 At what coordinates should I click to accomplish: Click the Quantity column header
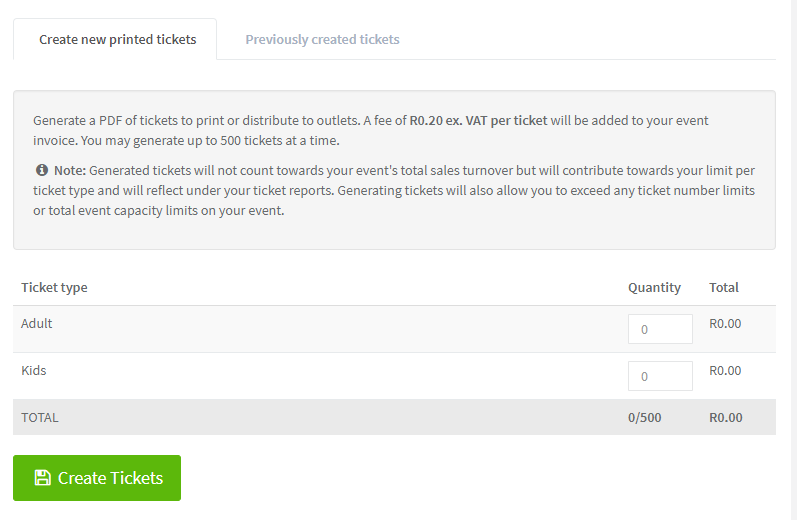point(654,287)
